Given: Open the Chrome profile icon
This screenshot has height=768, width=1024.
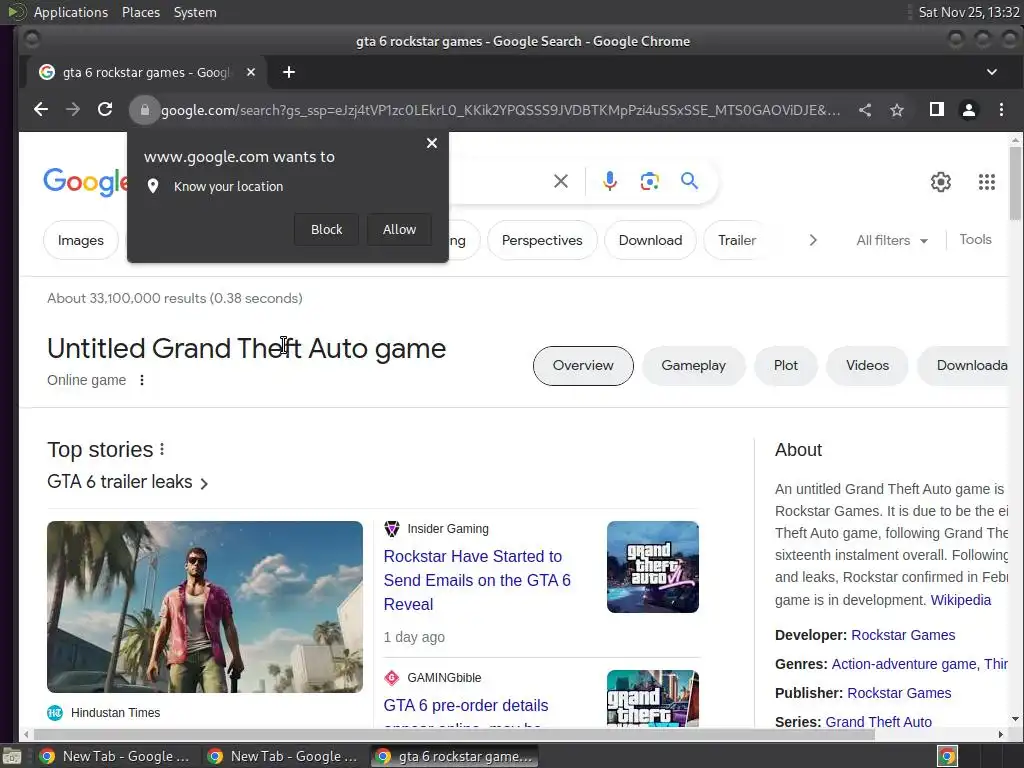Looking at the screenshot, I should click(968, 110).
